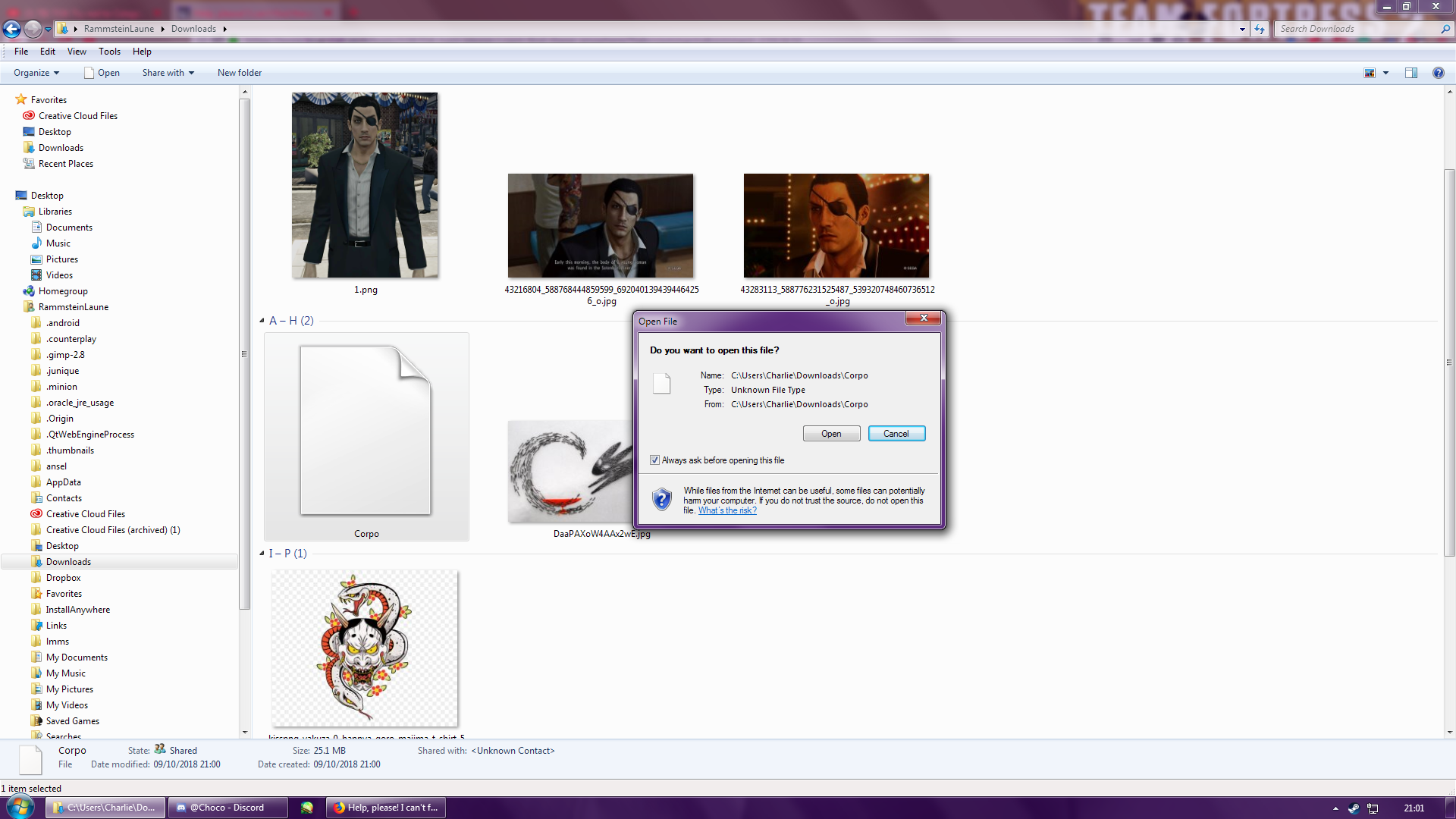Open the Videos library
The image size is (1456, 819).
59,275
